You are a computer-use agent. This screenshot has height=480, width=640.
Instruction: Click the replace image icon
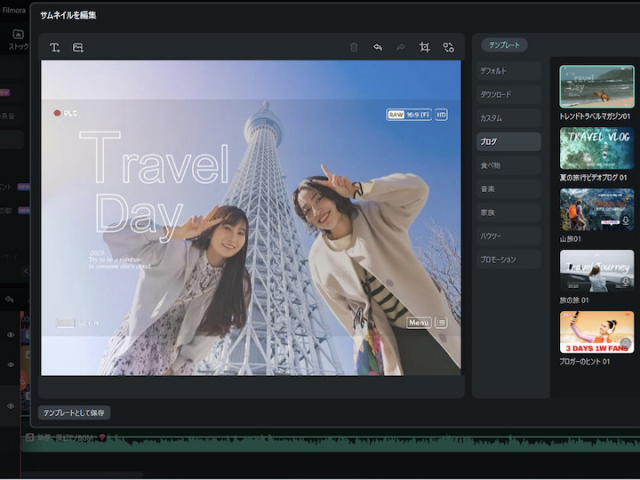tap(448, 47)
